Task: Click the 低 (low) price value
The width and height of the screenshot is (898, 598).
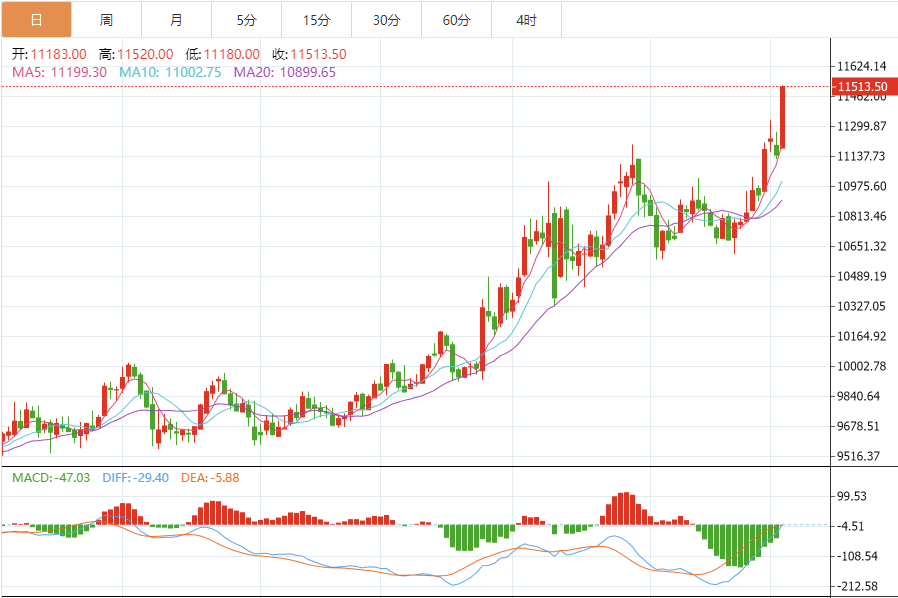Action: coord(230,54)
